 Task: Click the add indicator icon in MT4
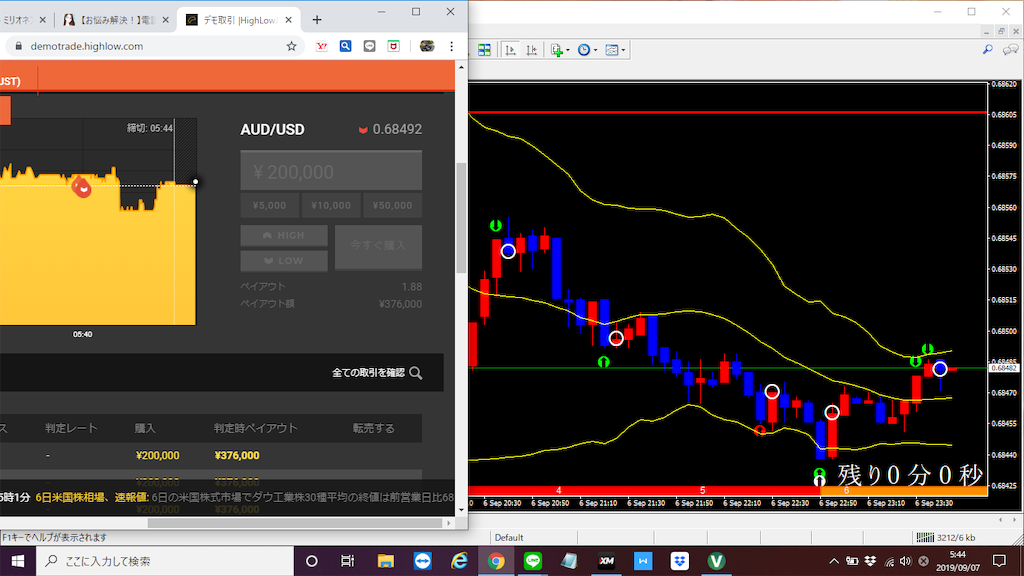click(556, 50)
